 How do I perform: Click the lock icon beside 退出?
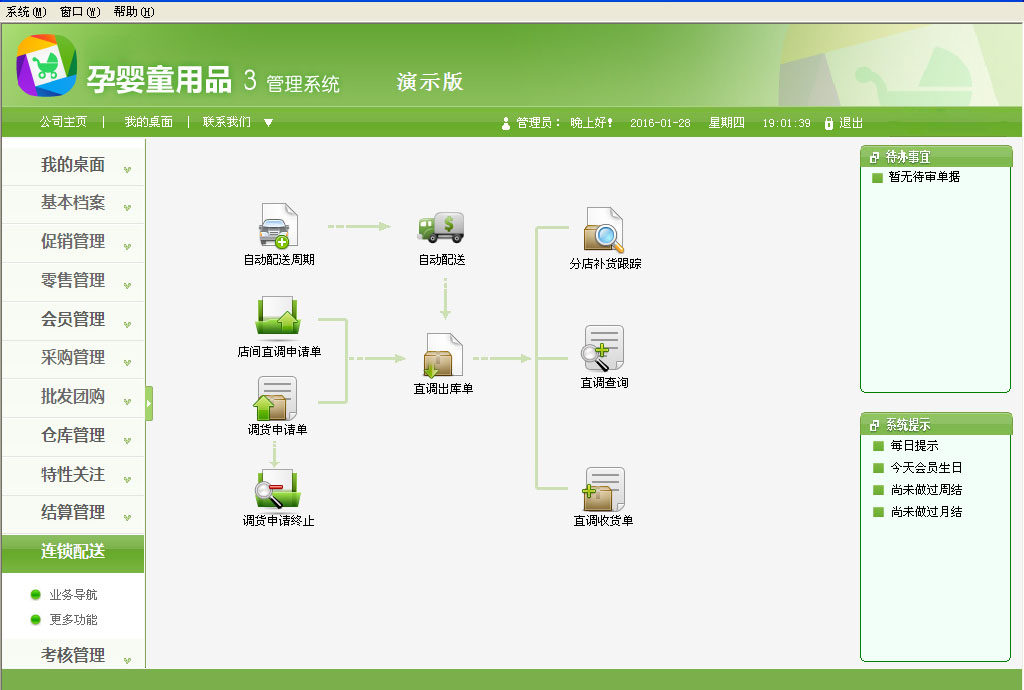[x=829, y=123]
